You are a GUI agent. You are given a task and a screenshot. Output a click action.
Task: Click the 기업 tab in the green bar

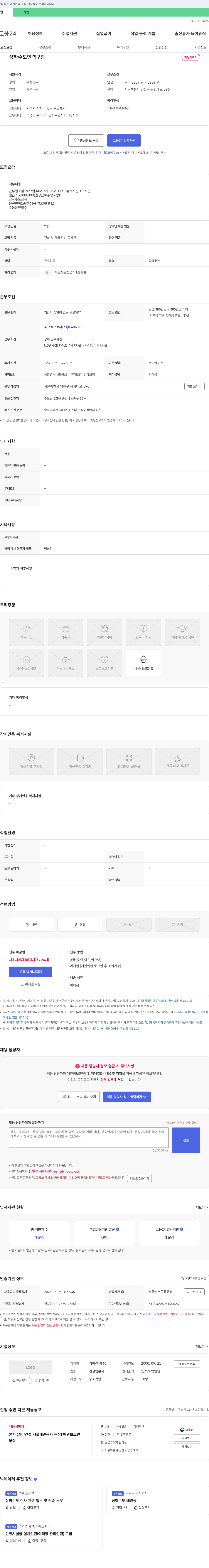coord(26,12)
